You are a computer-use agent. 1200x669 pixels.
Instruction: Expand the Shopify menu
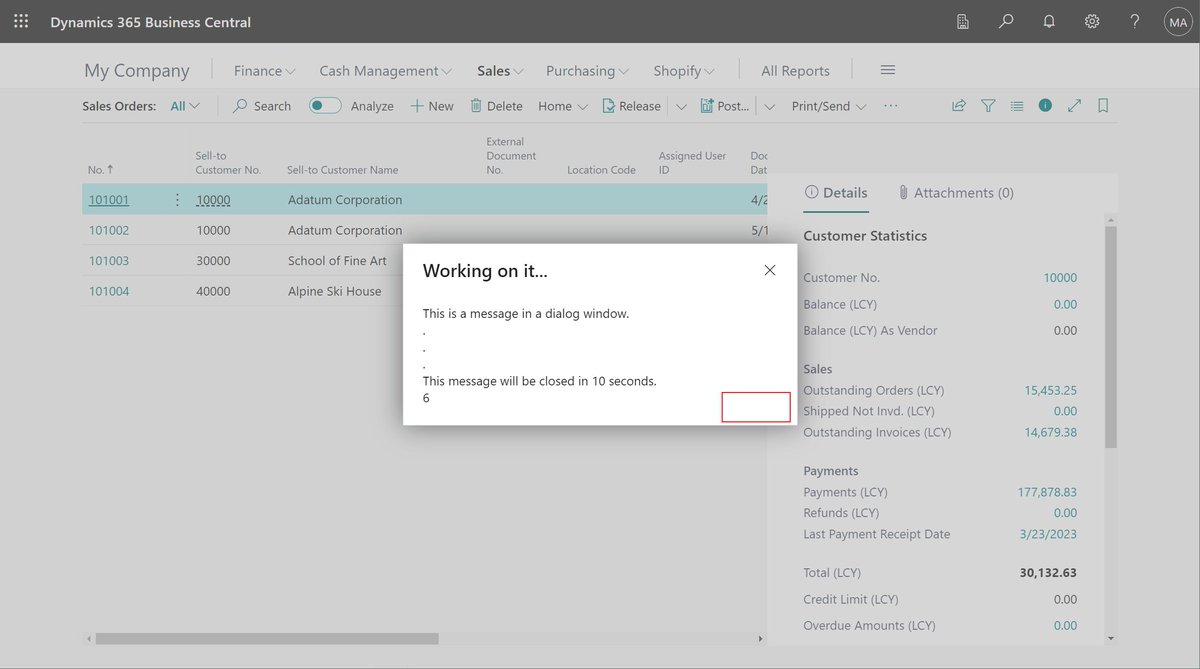pyautogui.click(x=685, y=71)
